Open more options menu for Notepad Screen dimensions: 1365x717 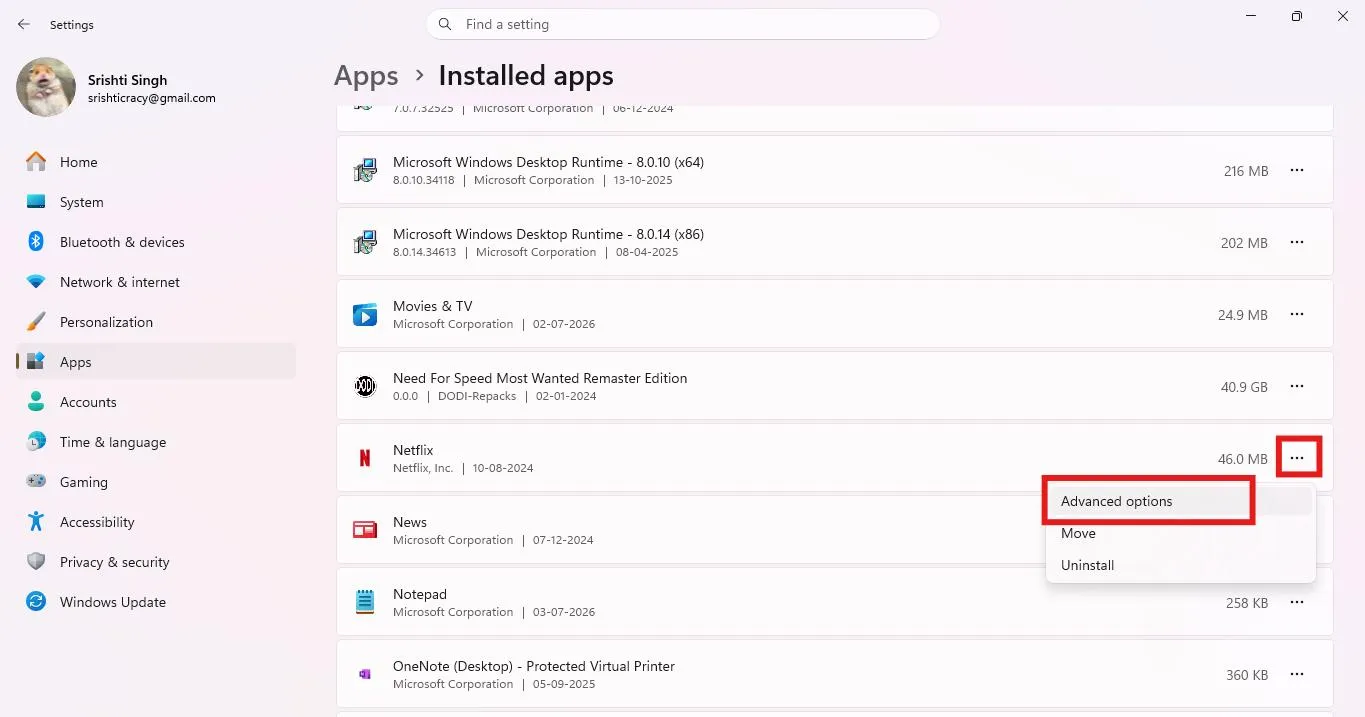pos(1297,602)
